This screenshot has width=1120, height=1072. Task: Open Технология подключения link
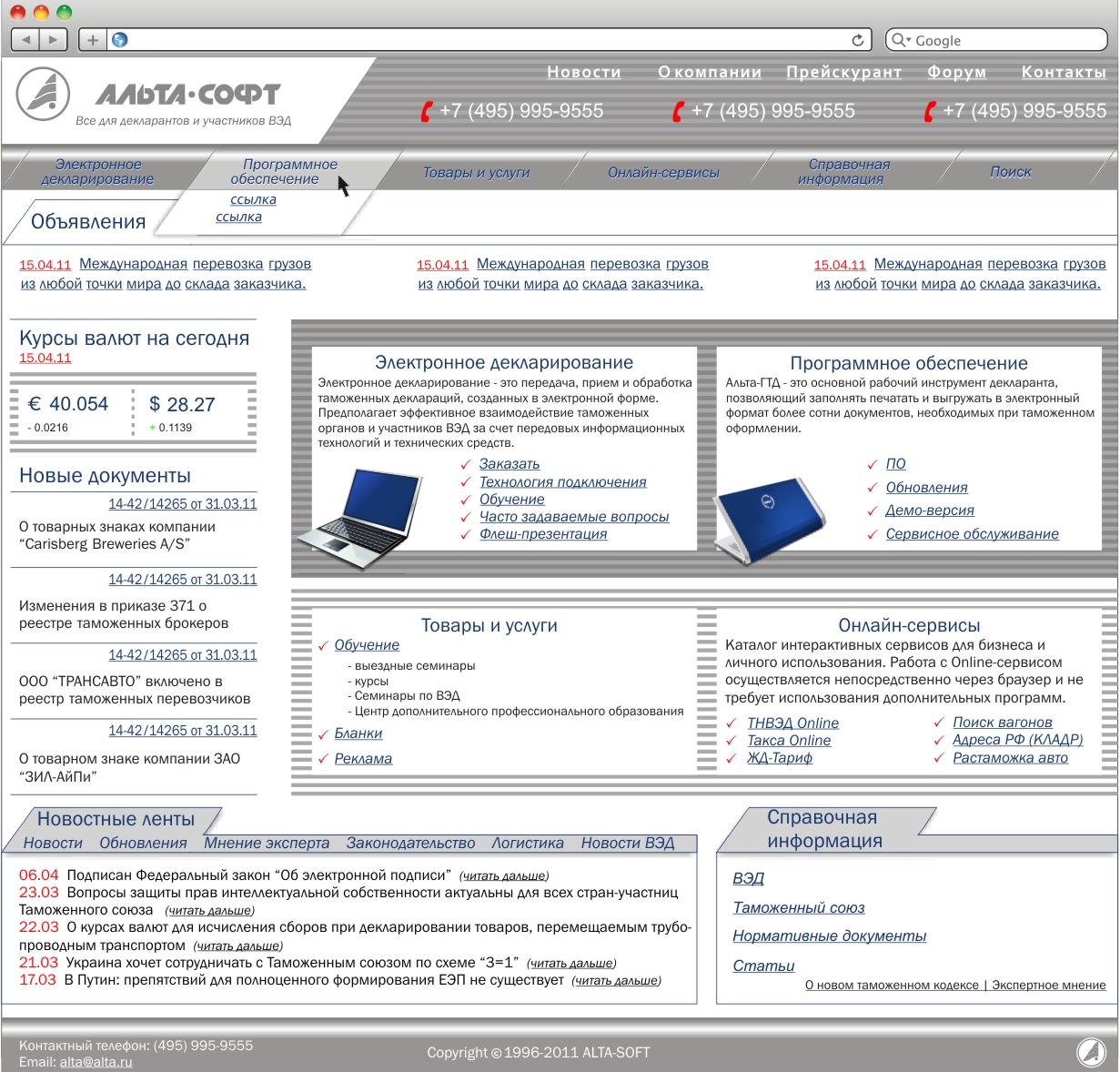tap(563, 481)
